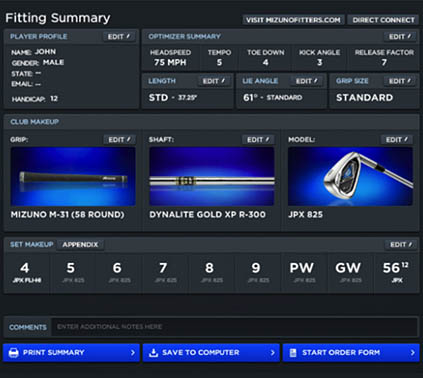423x378 pixels.
Task: Edit the Player Profile section
Action: (119, 37)
